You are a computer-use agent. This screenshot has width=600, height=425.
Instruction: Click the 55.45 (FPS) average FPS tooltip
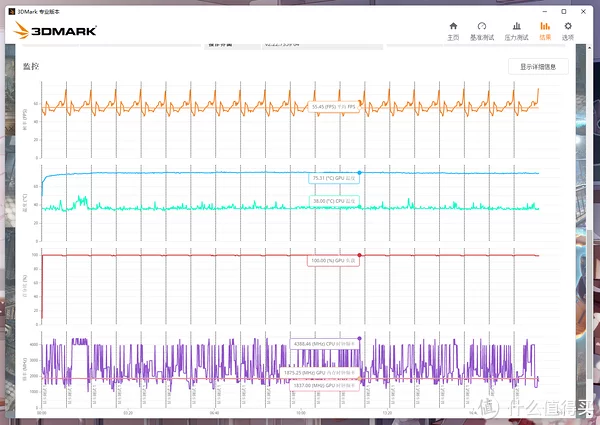pyautogui.click(x=334, y=107)
